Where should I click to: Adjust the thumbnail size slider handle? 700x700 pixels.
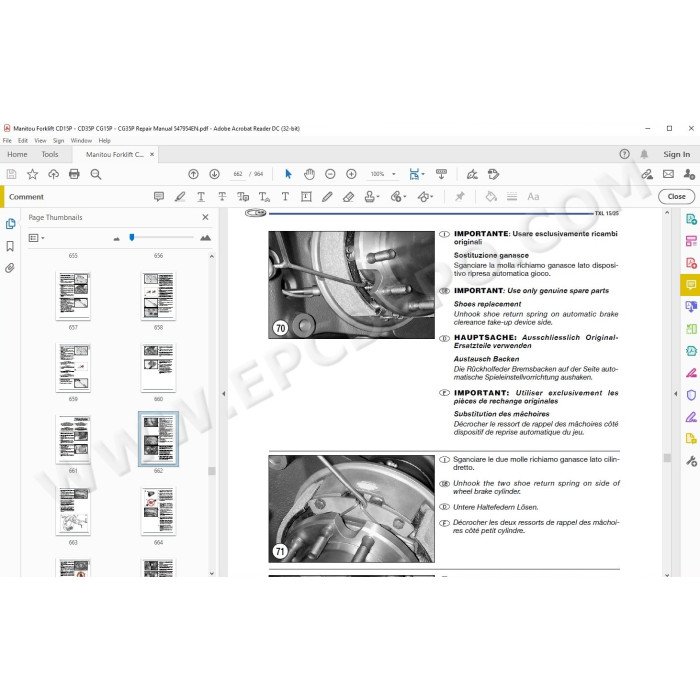pos(132,238)
